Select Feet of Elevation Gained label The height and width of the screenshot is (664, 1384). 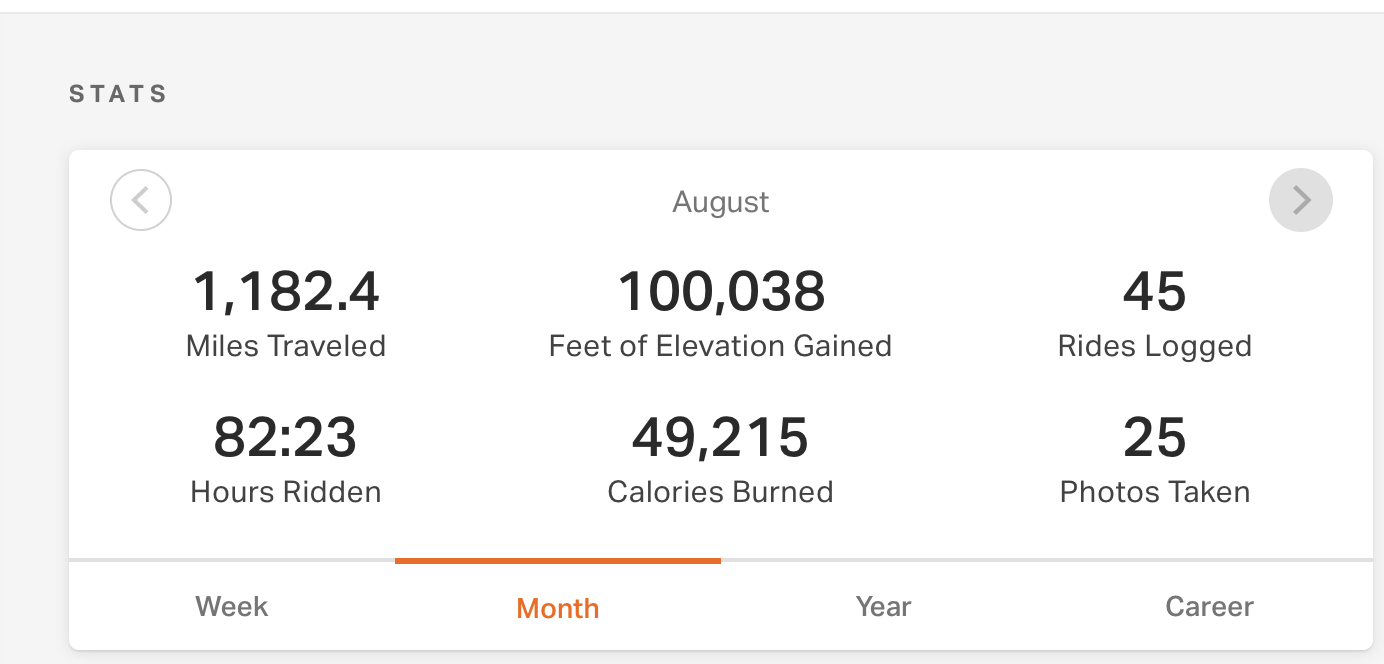tap(720, 346)
